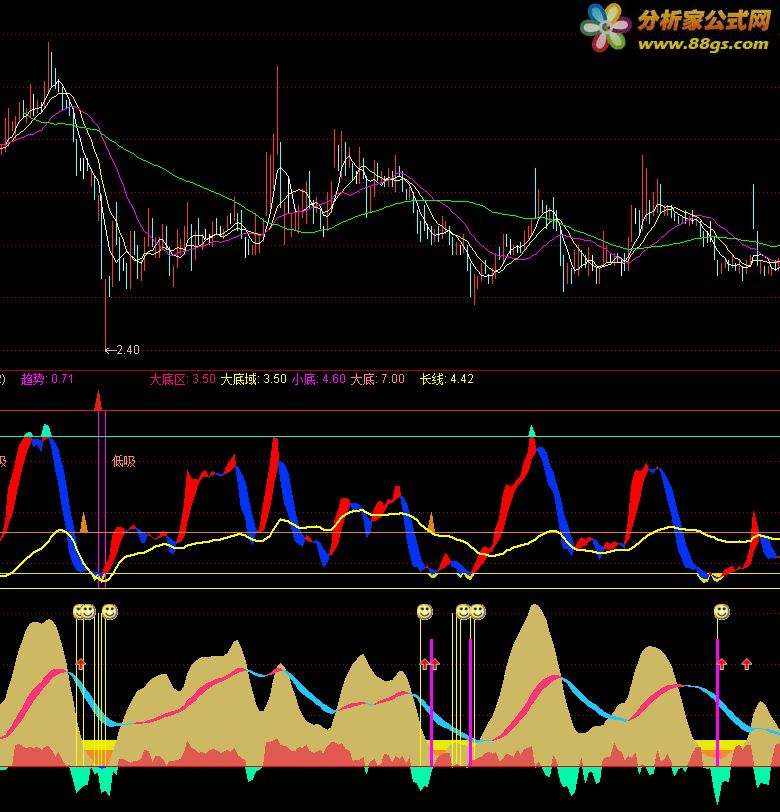
Task: Click the 大底: 7.00 readout
Action: point(378,379)
